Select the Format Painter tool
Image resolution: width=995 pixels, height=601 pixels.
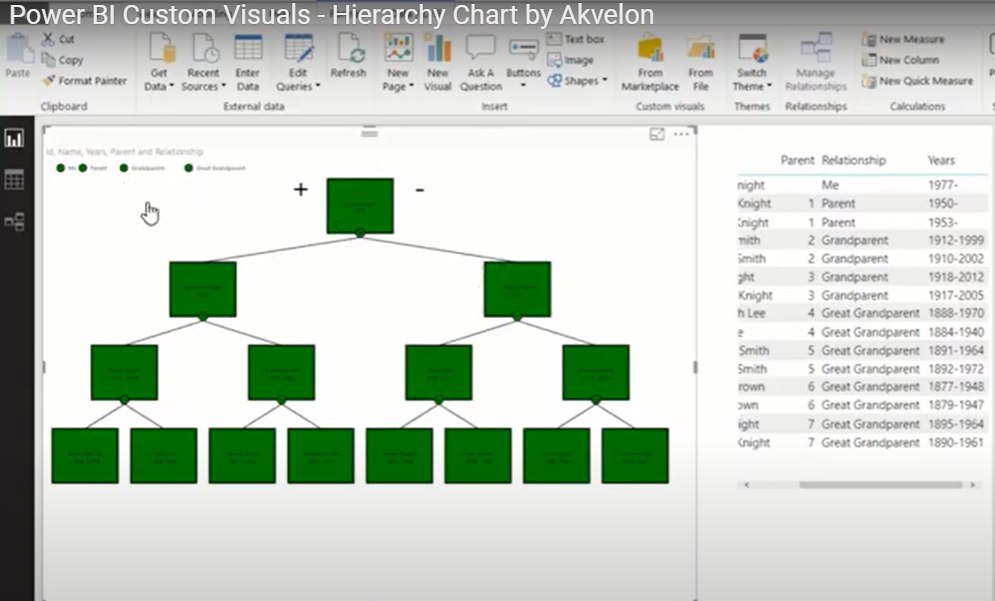coord(84,81)
